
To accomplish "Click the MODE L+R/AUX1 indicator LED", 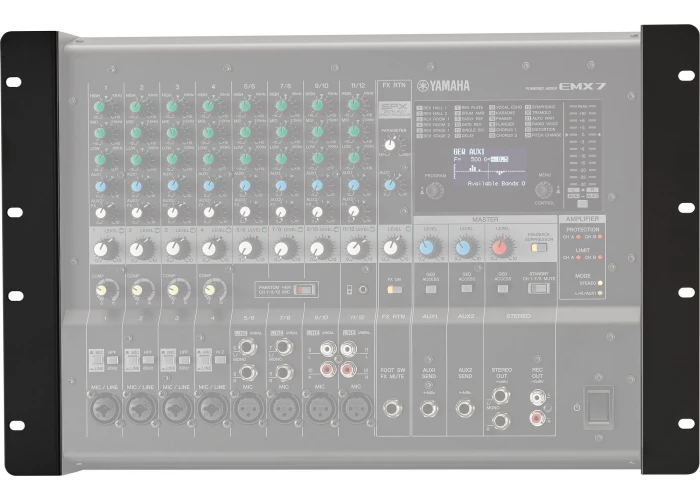I will click(x=600, y=293).
